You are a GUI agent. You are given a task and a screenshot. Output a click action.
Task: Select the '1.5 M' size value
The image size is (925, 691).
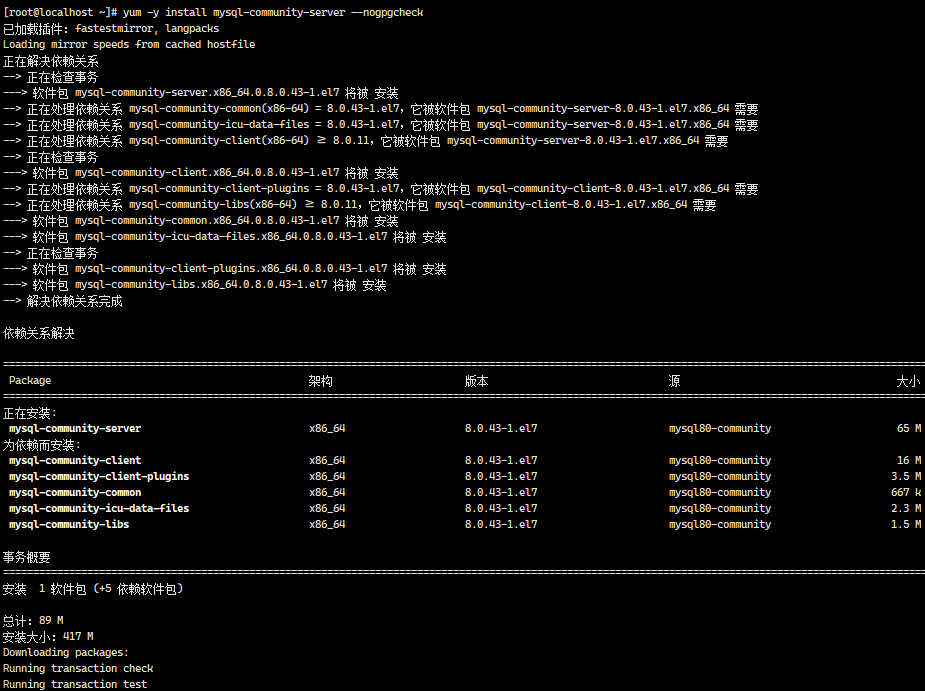tap(906, 524)
